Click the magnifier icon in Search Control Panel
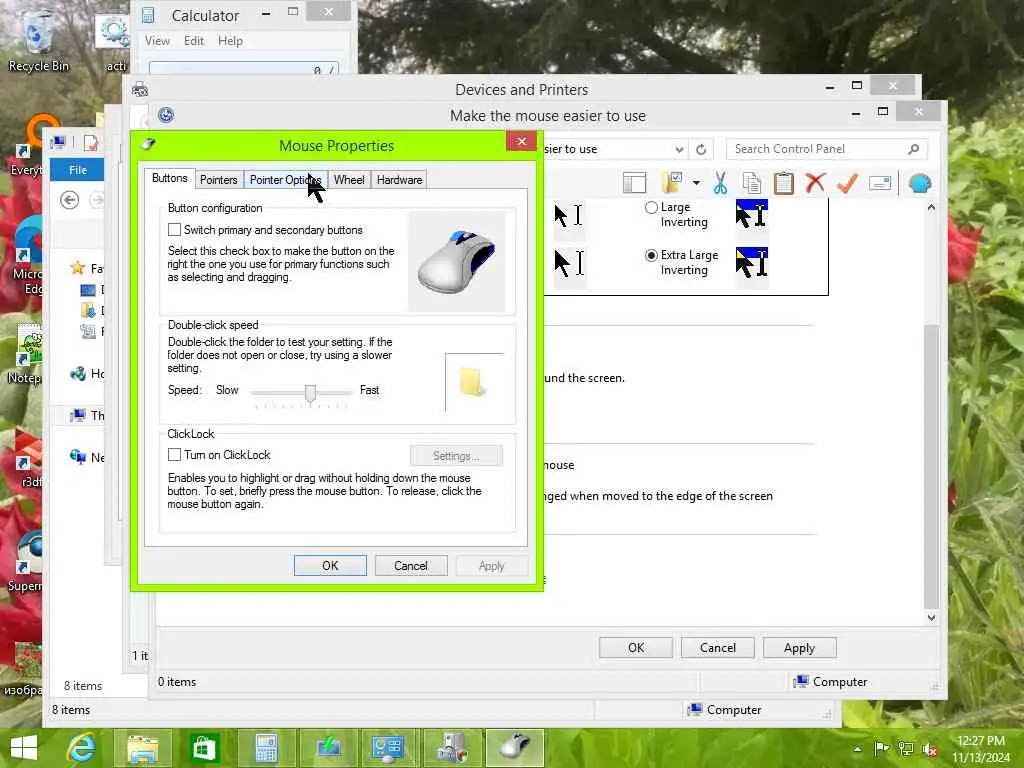 tap(913, 150)
